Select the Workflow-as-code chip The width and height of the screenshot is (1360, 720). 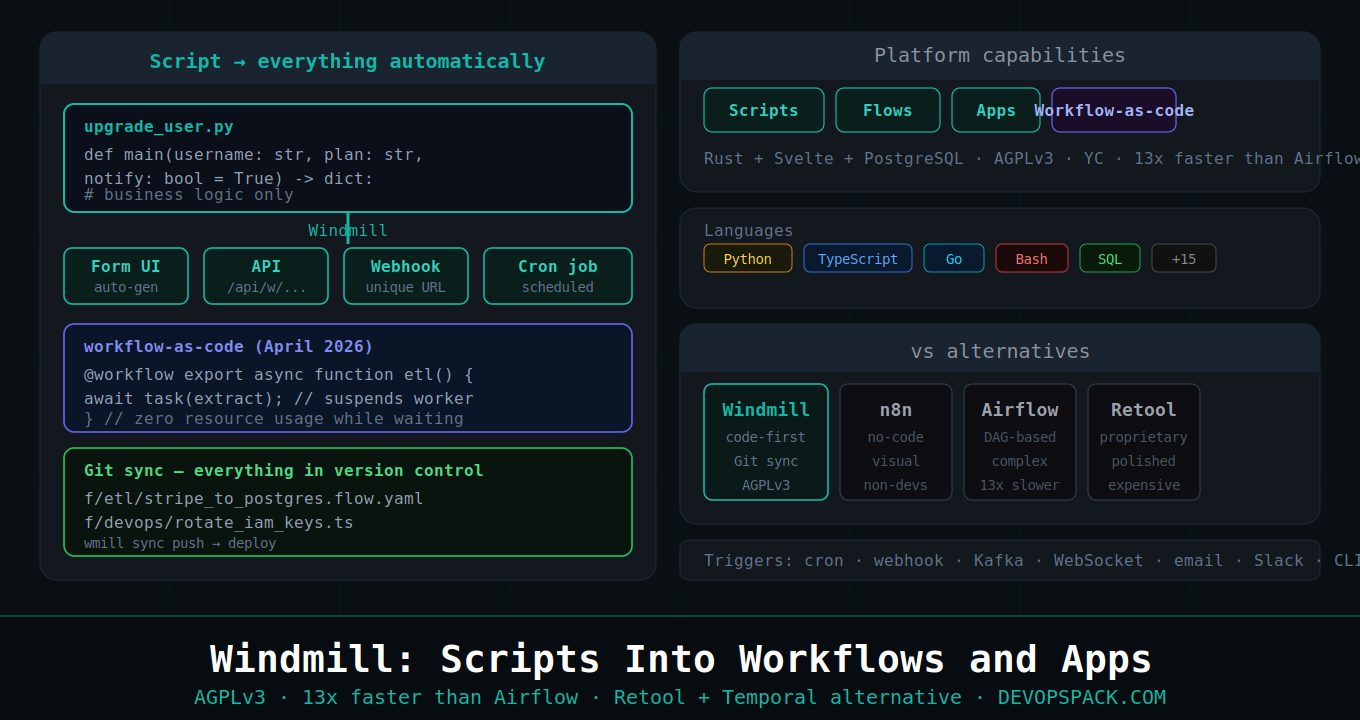pos(1114,110)
